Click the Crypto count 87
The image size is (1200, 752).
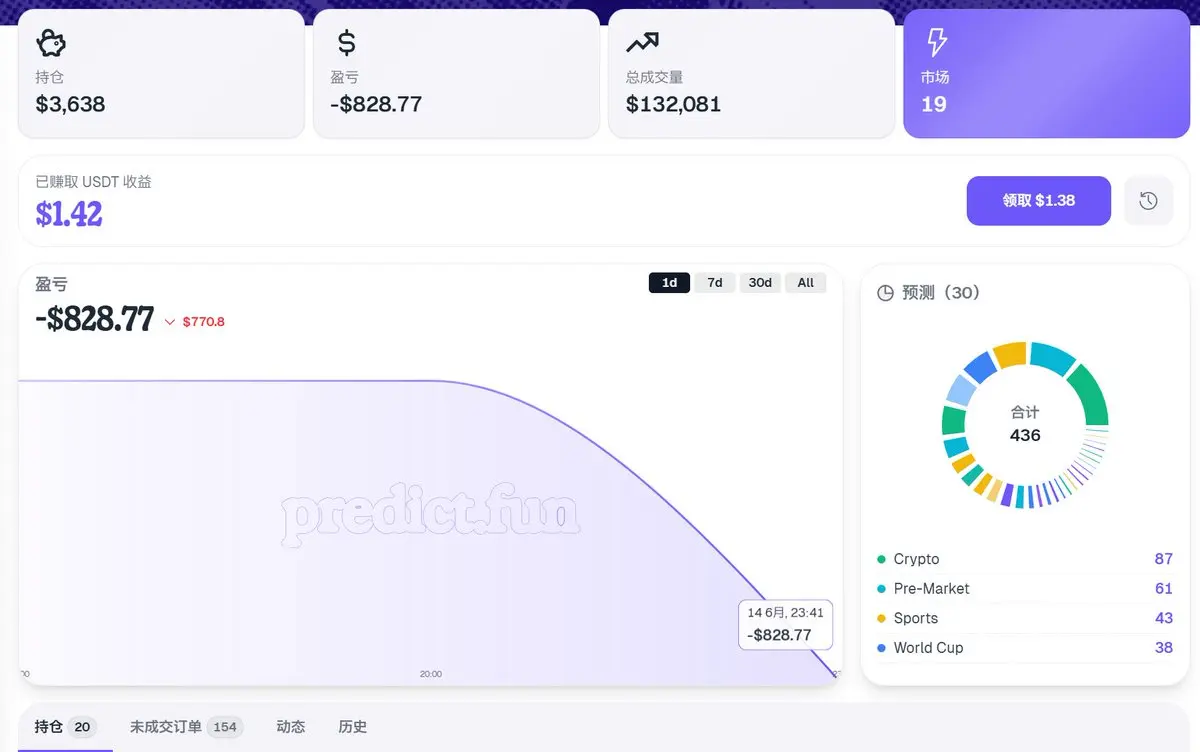[1163, 559]
